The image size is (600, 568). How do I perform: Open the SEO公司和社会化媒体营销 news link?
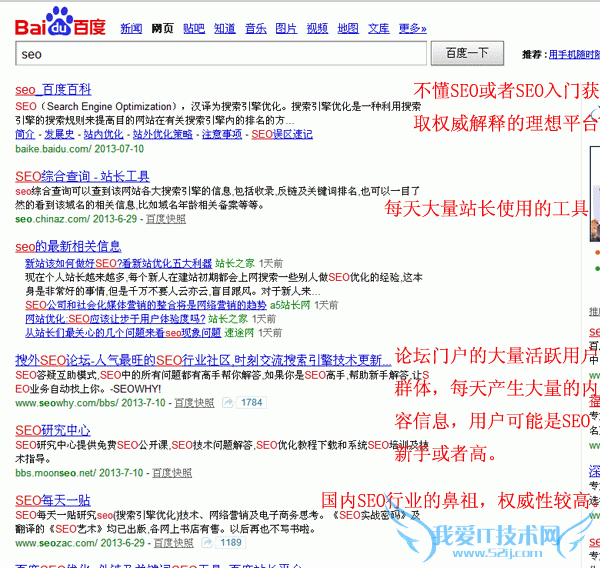(146, 305)
